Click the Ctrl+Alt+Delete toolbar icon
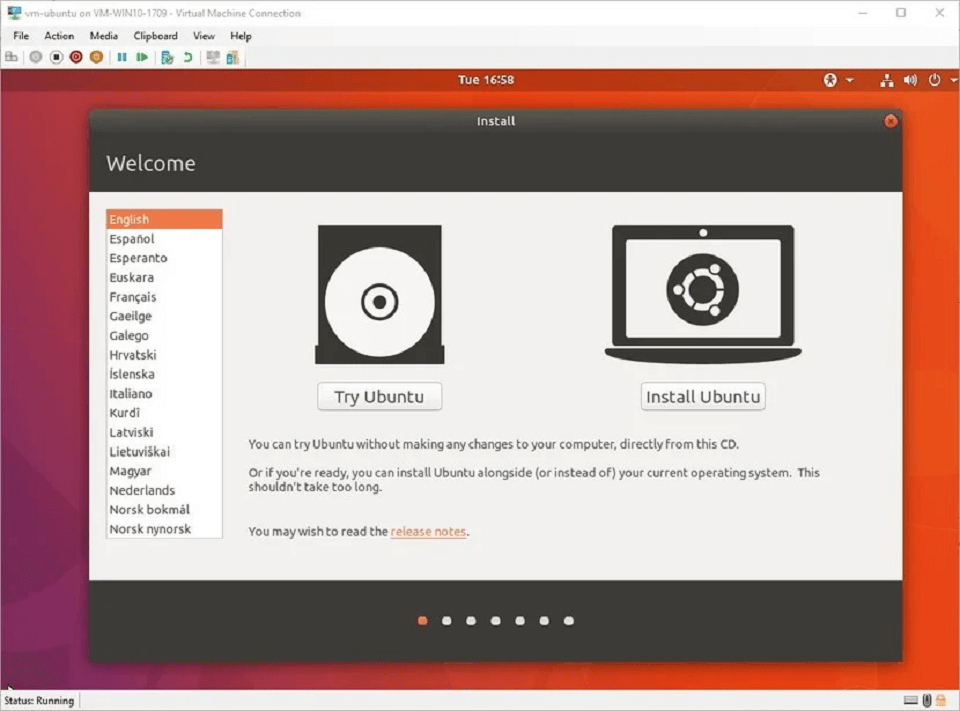This screenshot has height=711, width=960. (x=12, y=58)
